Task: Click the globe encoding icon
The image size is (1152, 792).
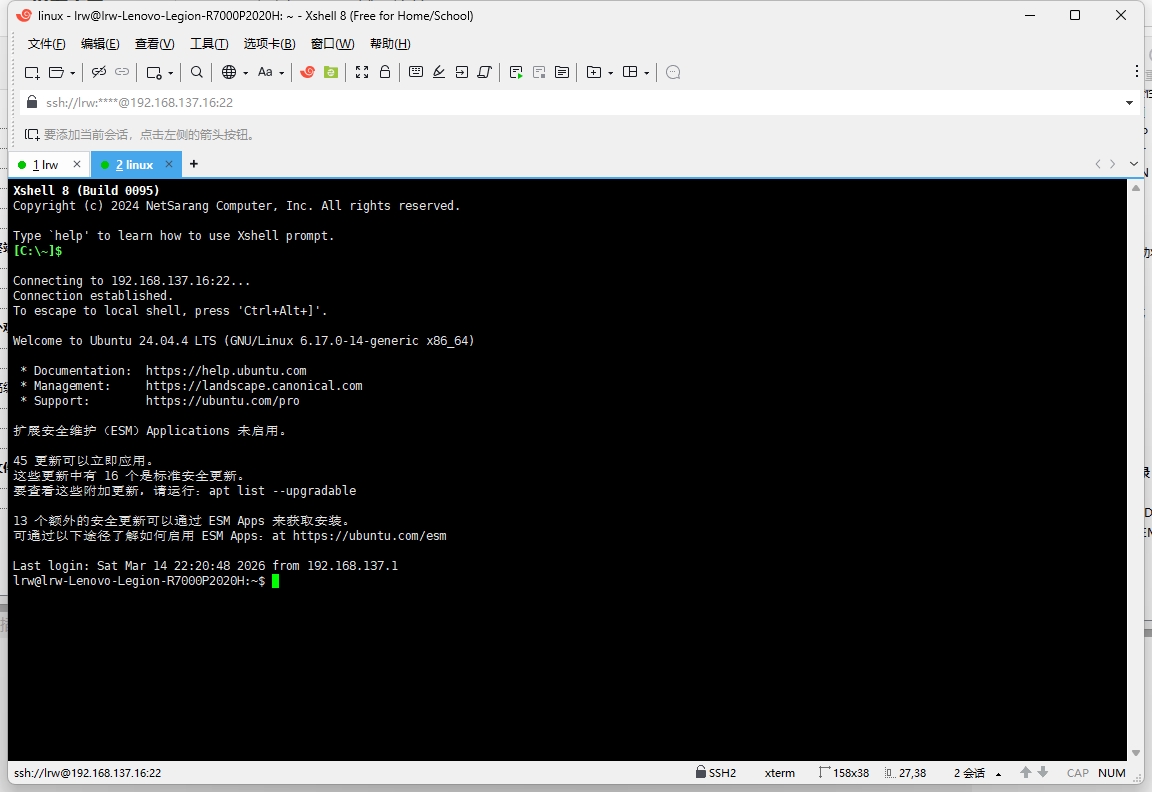Action: pyautogui.click(x=229, y=72)
